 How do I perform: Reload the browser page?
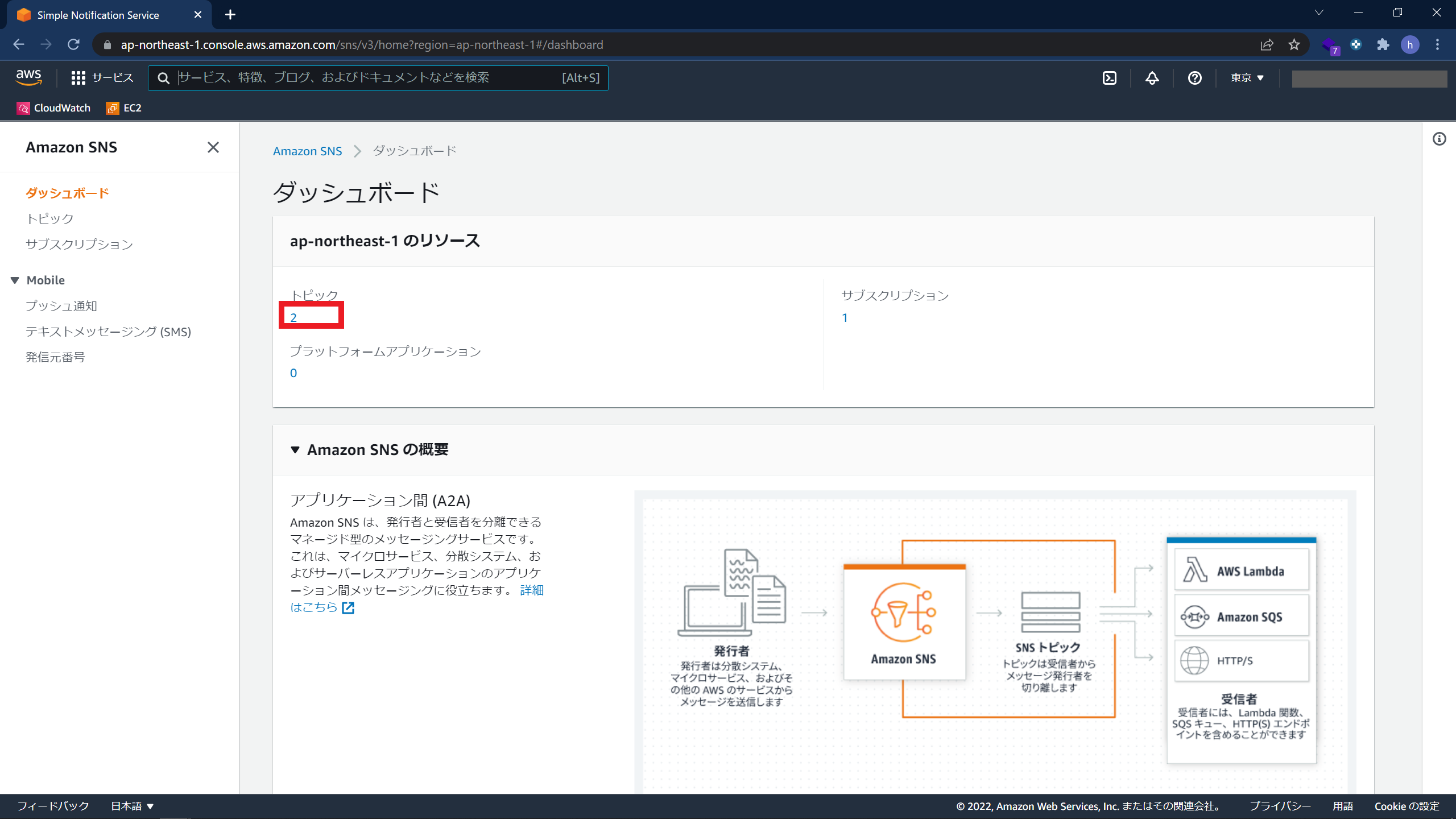coord(73,44)
